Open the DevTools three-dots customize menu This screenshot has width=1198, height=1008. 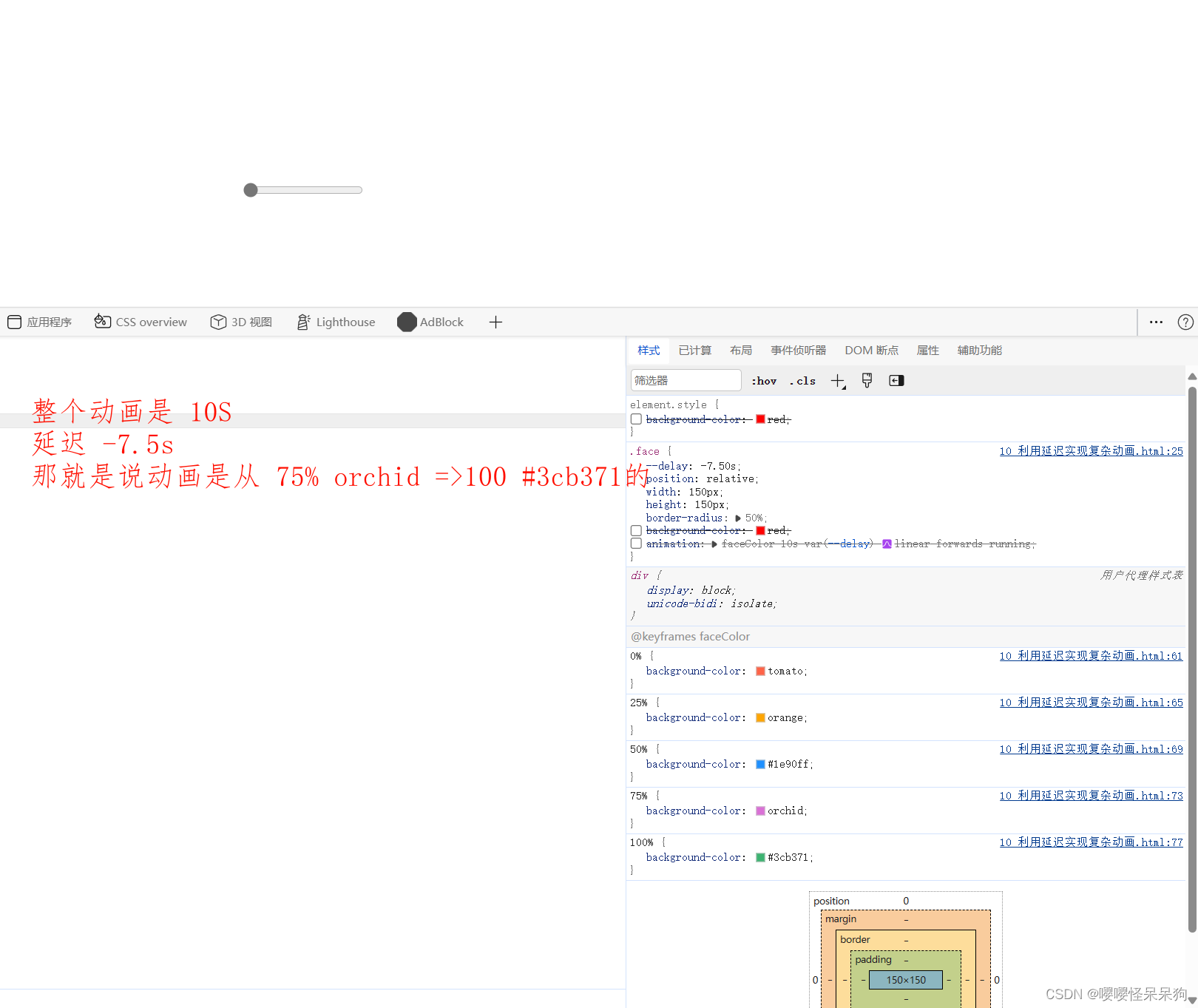tap(1156, 322)
